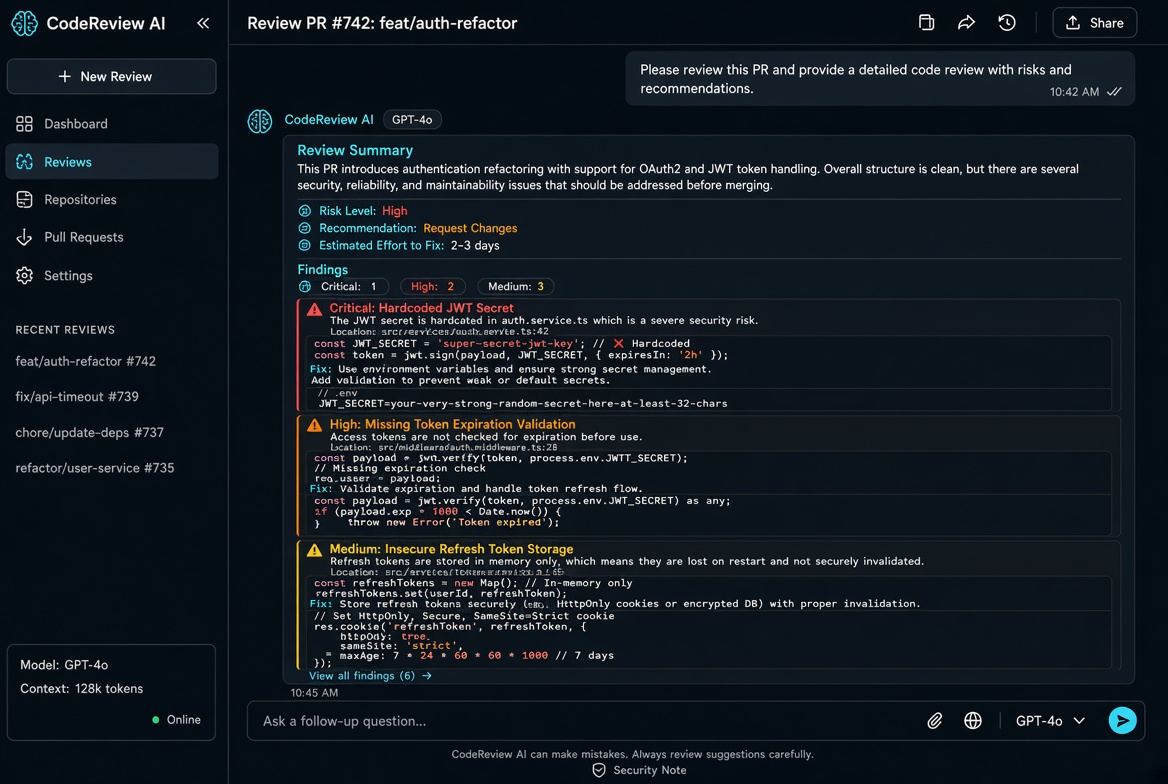Viewport: 1168px width, 784px height.
Task: Click the Repositories icon
Action: click(25, 200)
